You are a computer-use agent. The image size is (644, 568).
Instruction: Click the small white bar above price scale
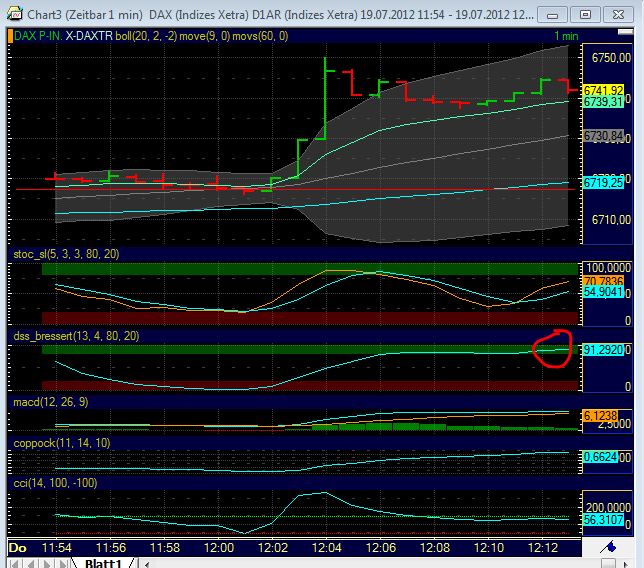coord(625,32)
